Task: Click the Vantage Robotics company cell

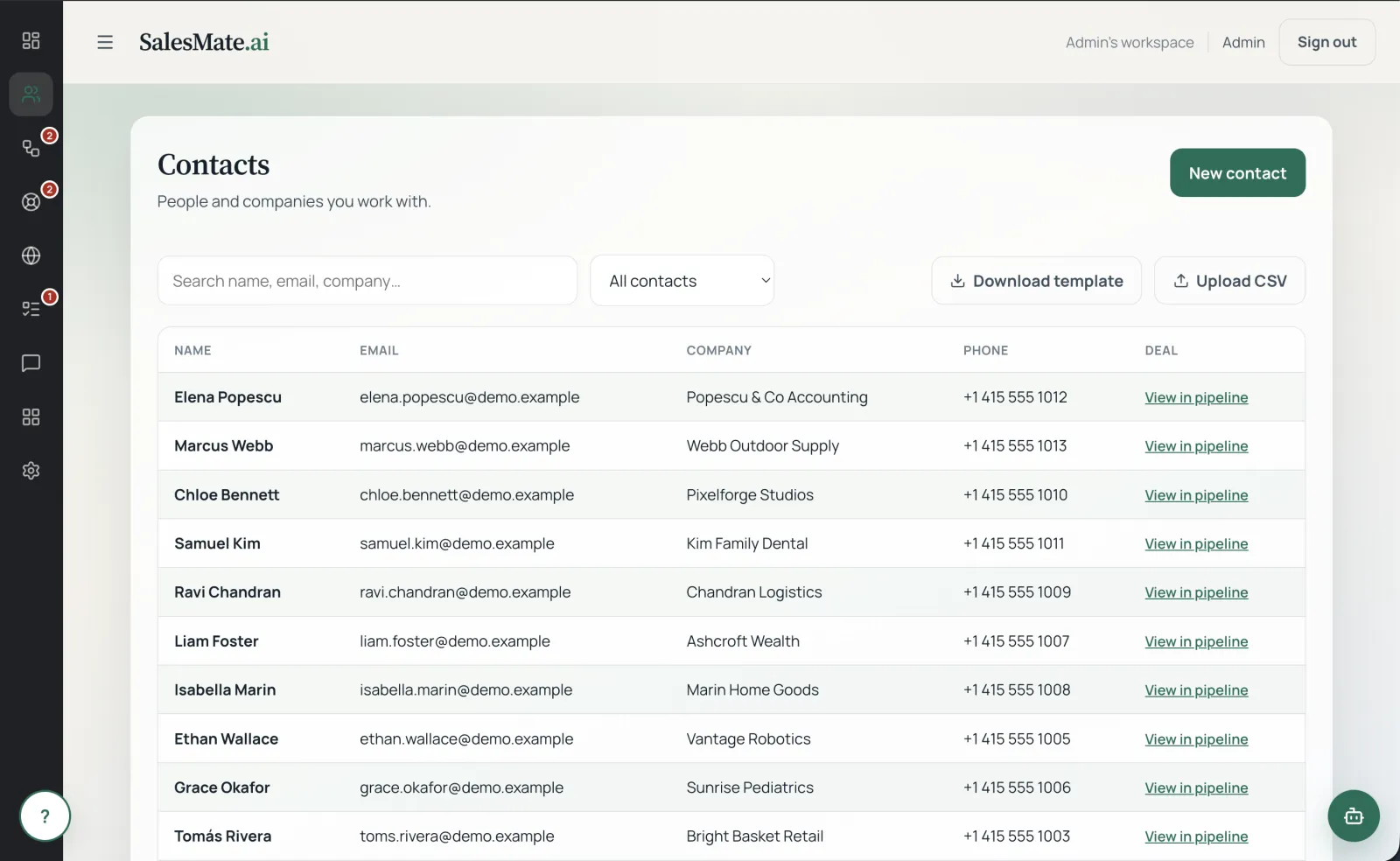Action: (x=748, y=738)
